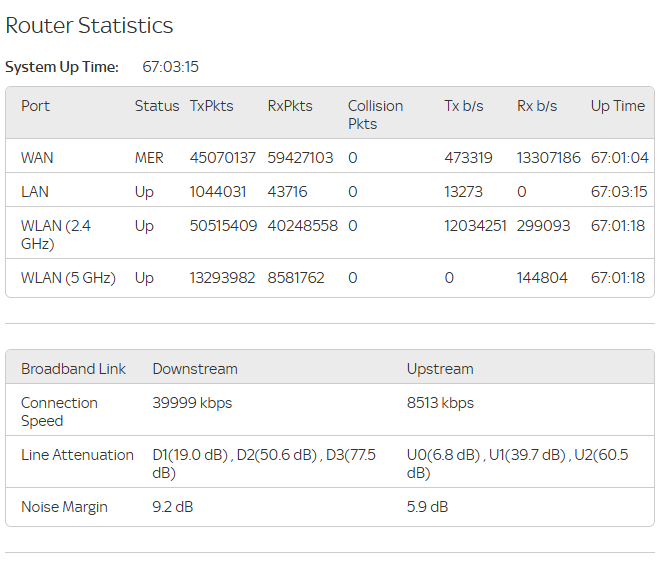This screenshot has height=564, width=666.
Task: Click downstream noise margin 9.2 dB
Action: (173, 507)
